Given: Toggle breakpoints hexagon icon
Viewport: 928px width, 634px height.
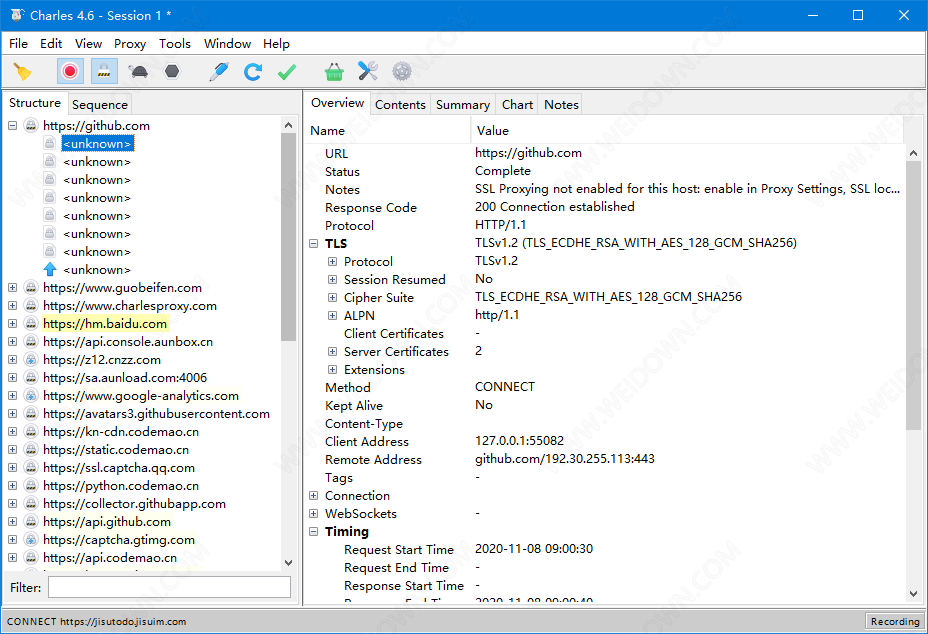Looking at the screenshot, I should coord(172,72).
